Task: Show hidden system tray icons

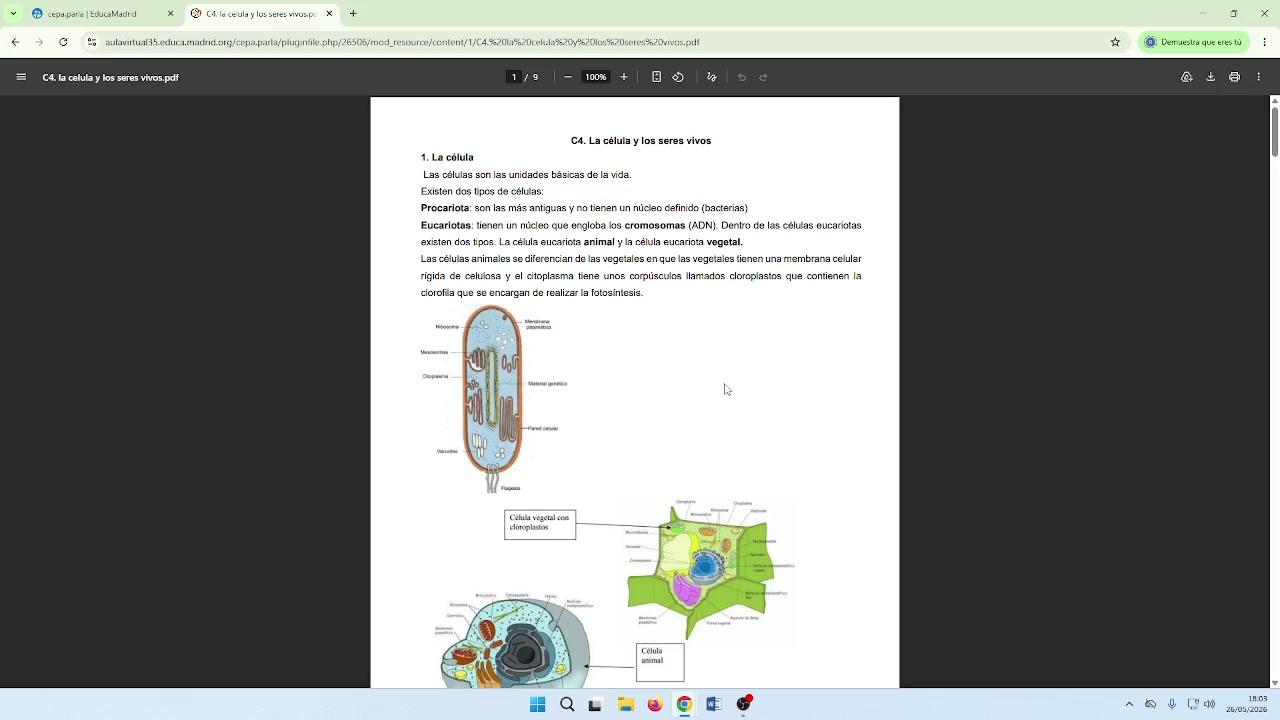Action: coord(1129,704)
